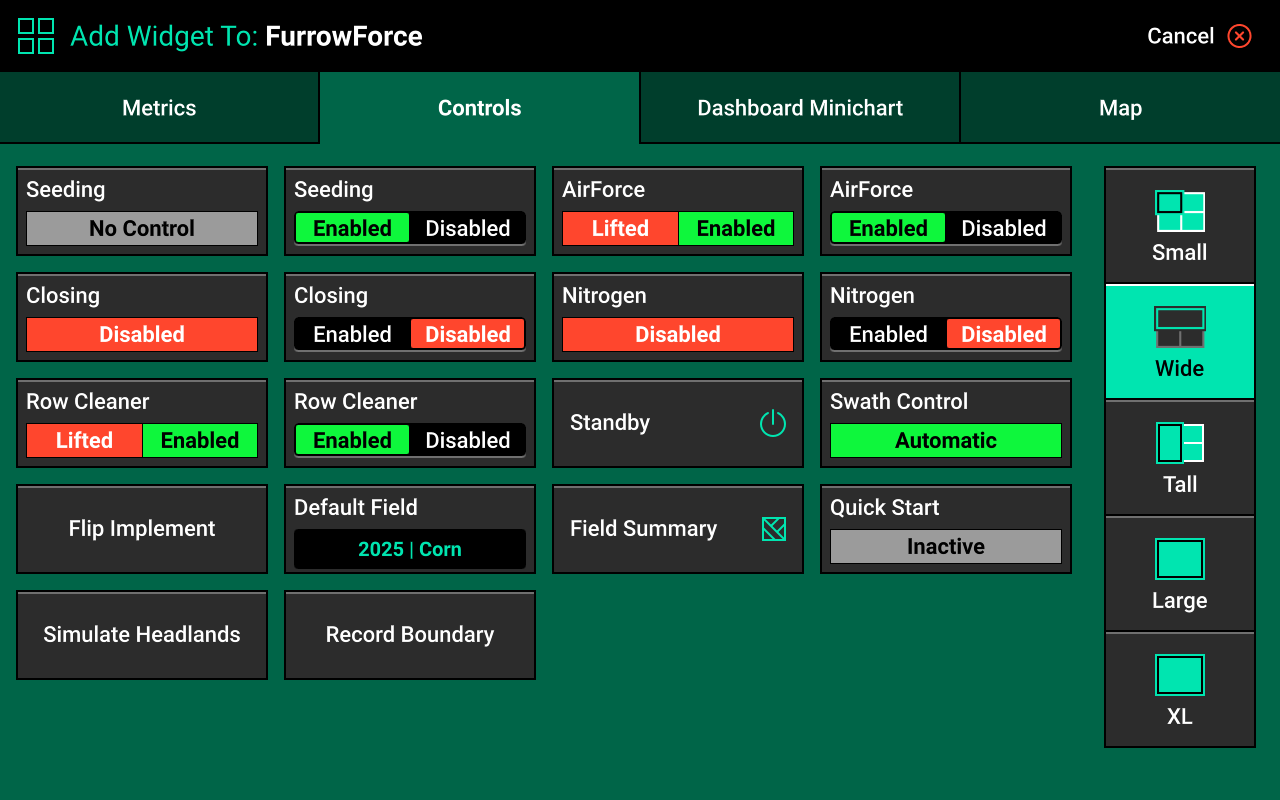Select the XL widget size icon

point(1180,675)
